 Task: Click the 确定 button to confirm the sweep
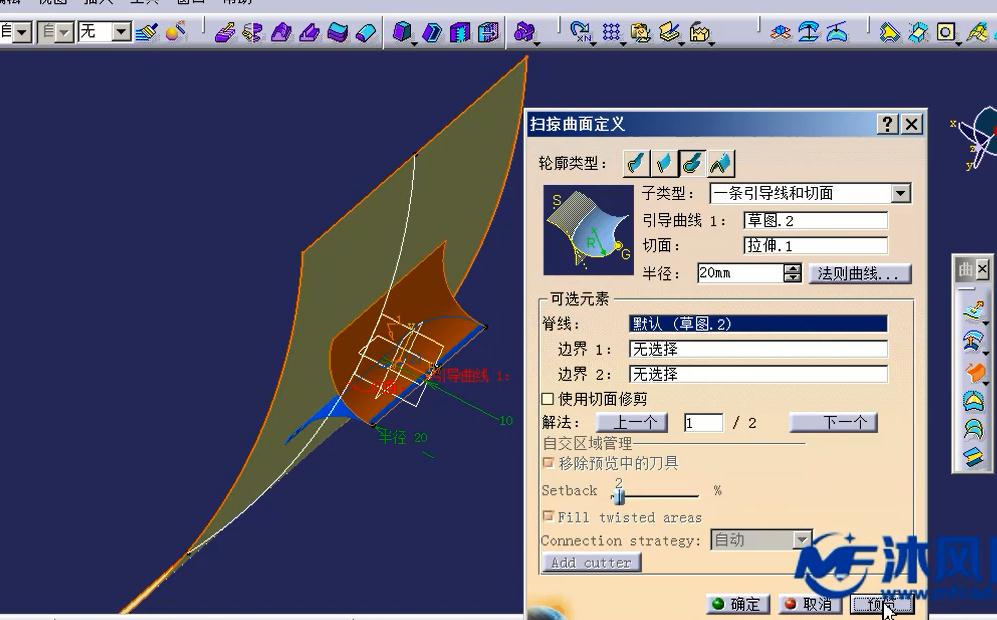[737, 604]
